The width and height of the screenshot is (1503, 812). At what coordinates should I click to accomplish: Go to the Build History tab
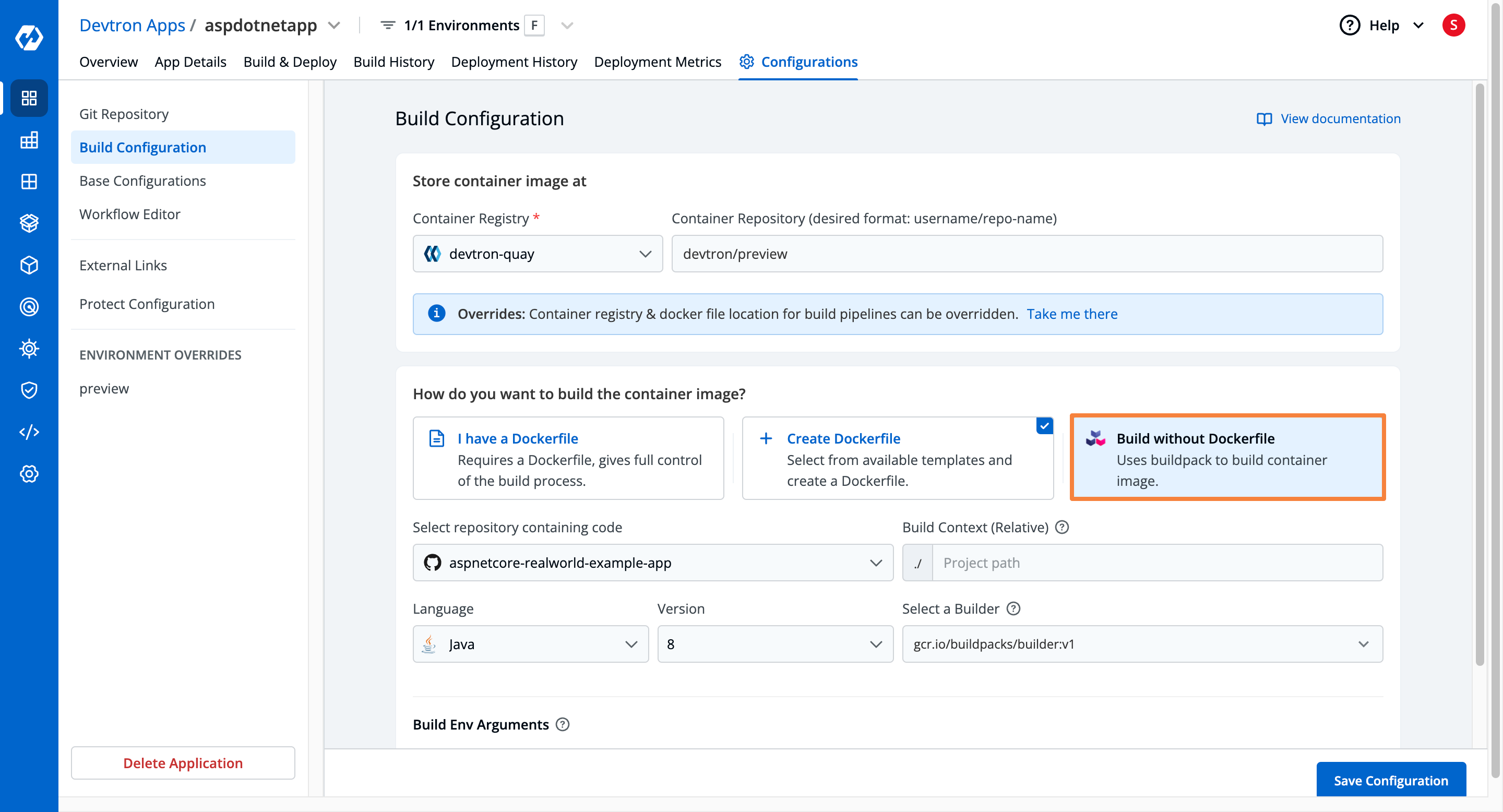394,62
